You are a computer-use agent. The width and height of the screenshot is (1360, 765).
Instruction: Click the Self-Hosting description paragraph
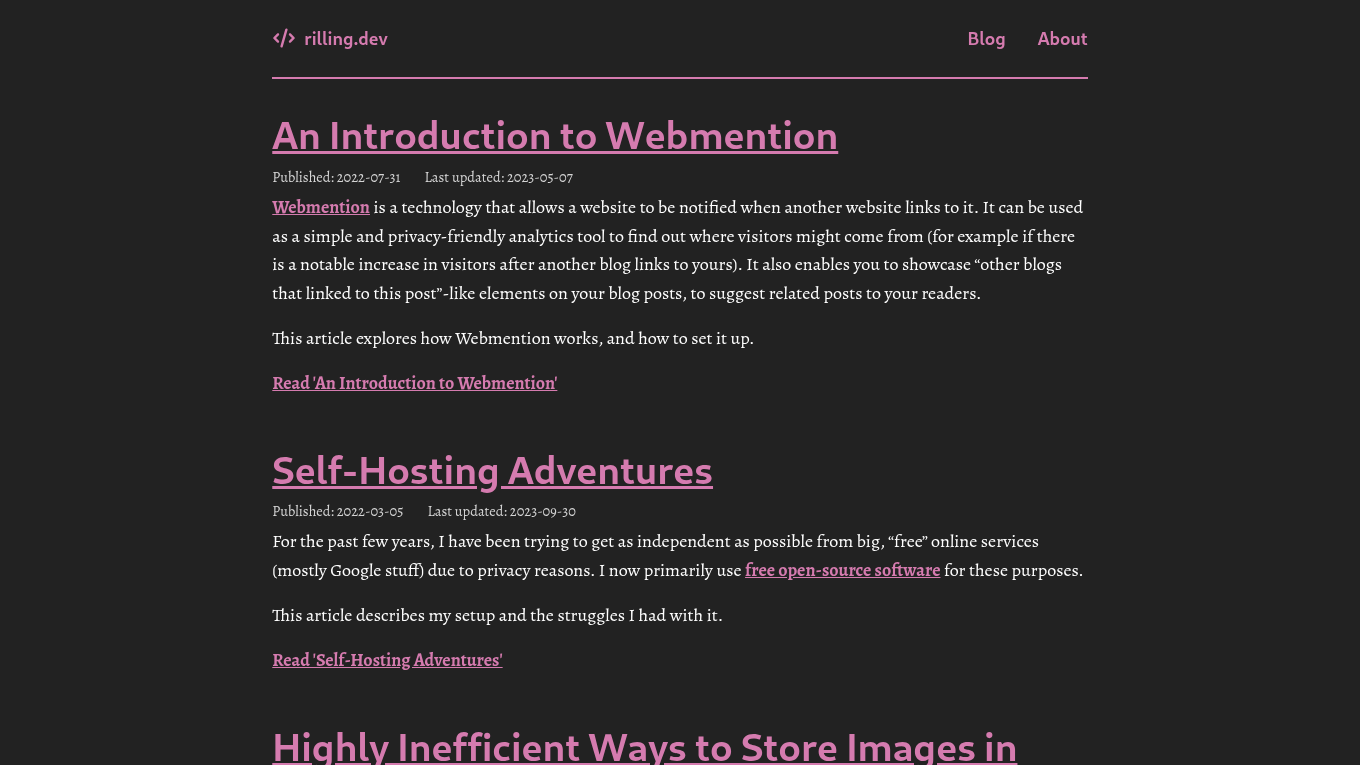click(655, 555)
